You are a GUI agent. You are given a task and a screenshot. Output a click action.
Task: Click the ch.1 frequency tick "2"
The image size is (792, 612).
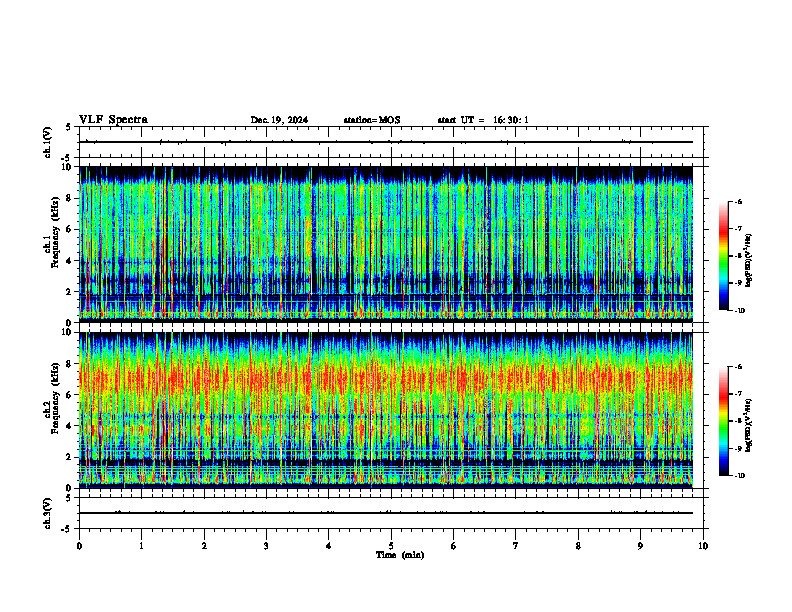[x=70, y=292]
